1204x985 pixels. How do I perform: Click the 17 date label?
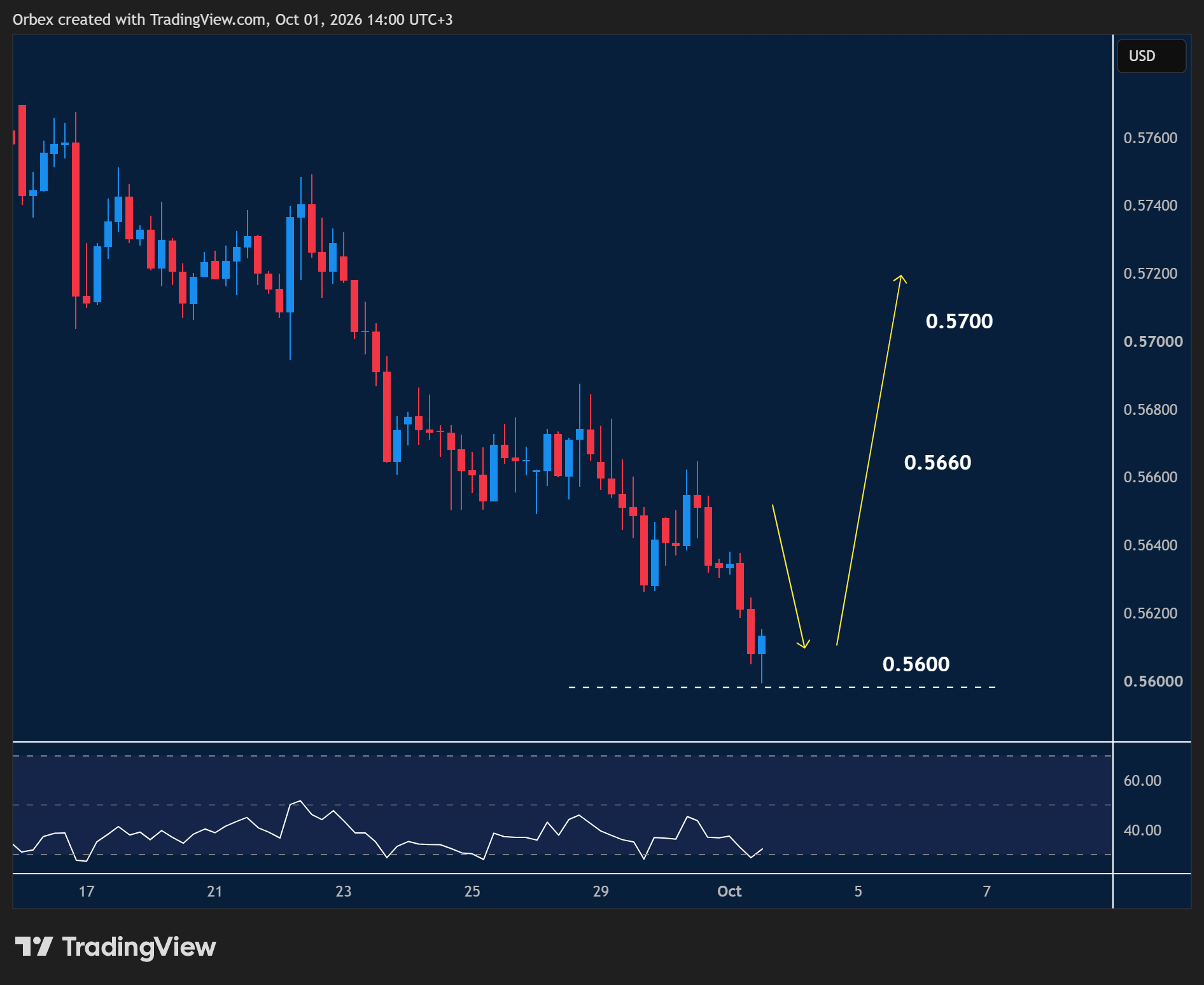tap(87, 891)
